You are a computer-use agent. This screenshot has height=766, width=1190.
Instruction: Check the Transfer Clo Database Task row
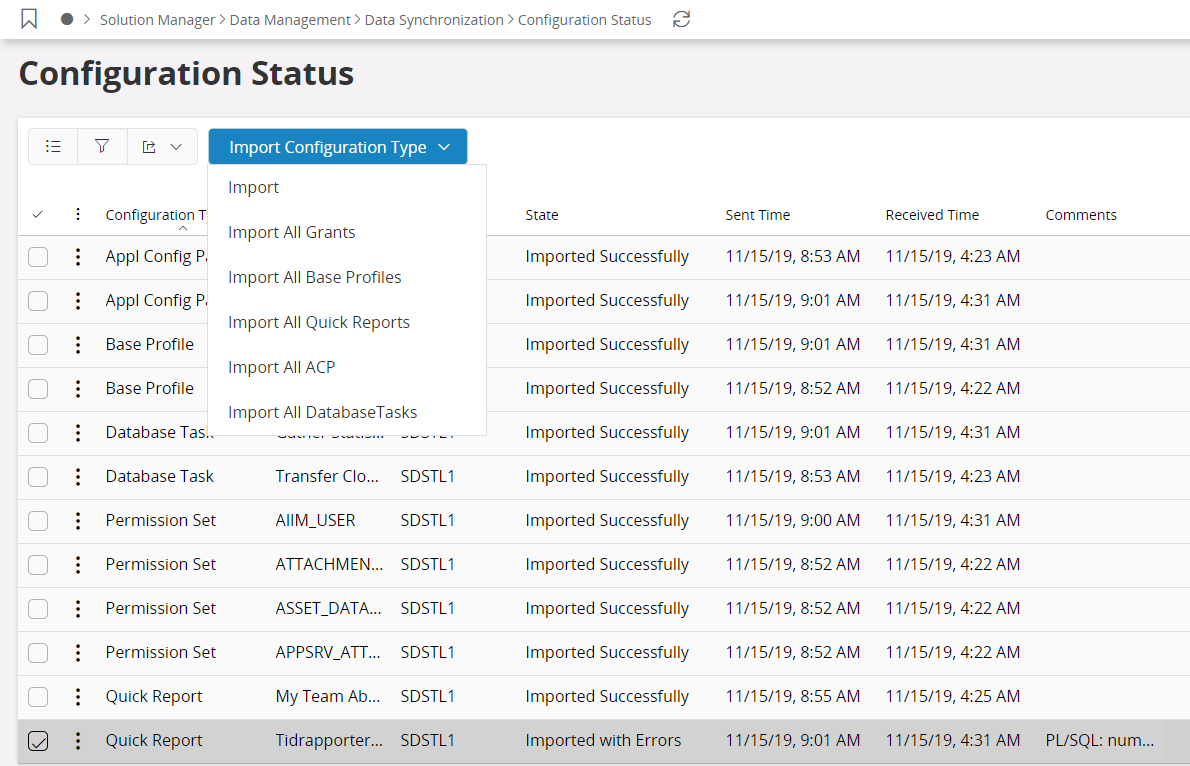click(x=38, y=477)
